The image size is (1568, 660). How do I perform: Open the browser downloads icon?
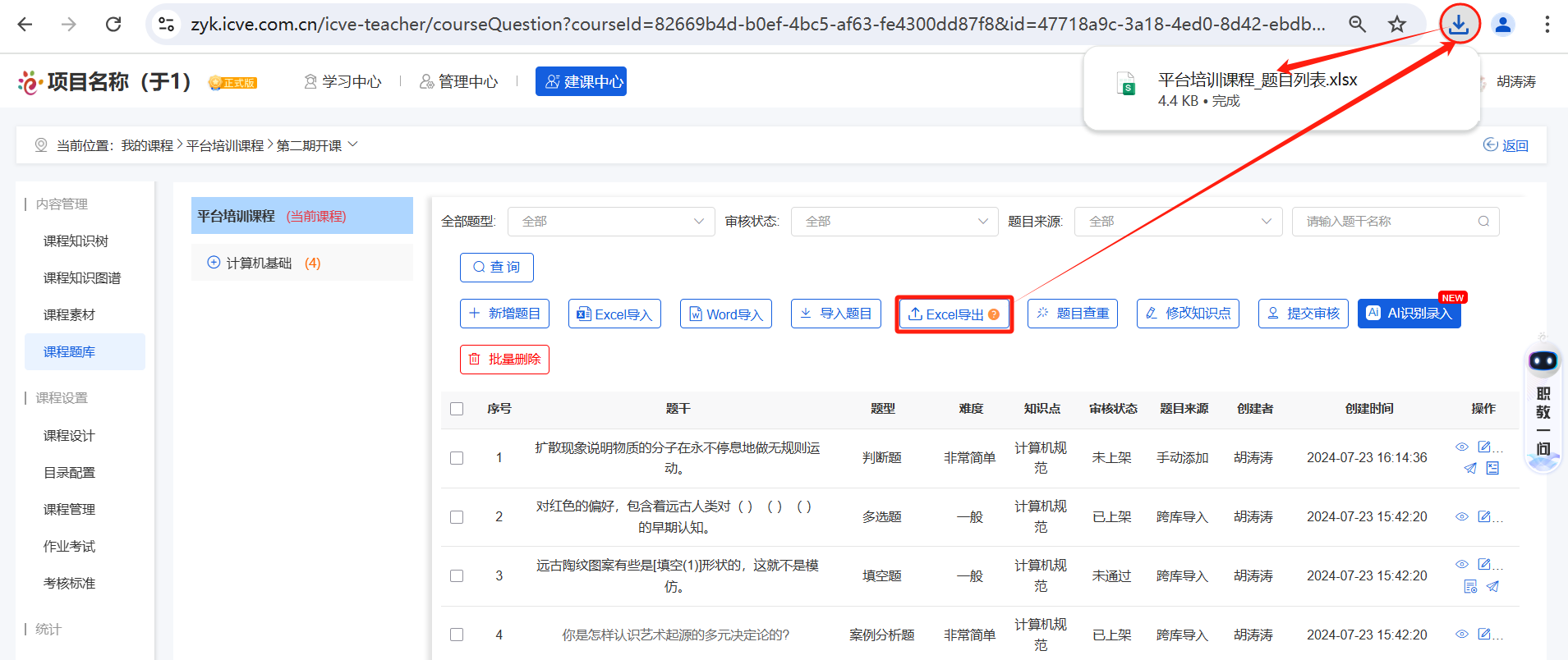pos(1459,24)
